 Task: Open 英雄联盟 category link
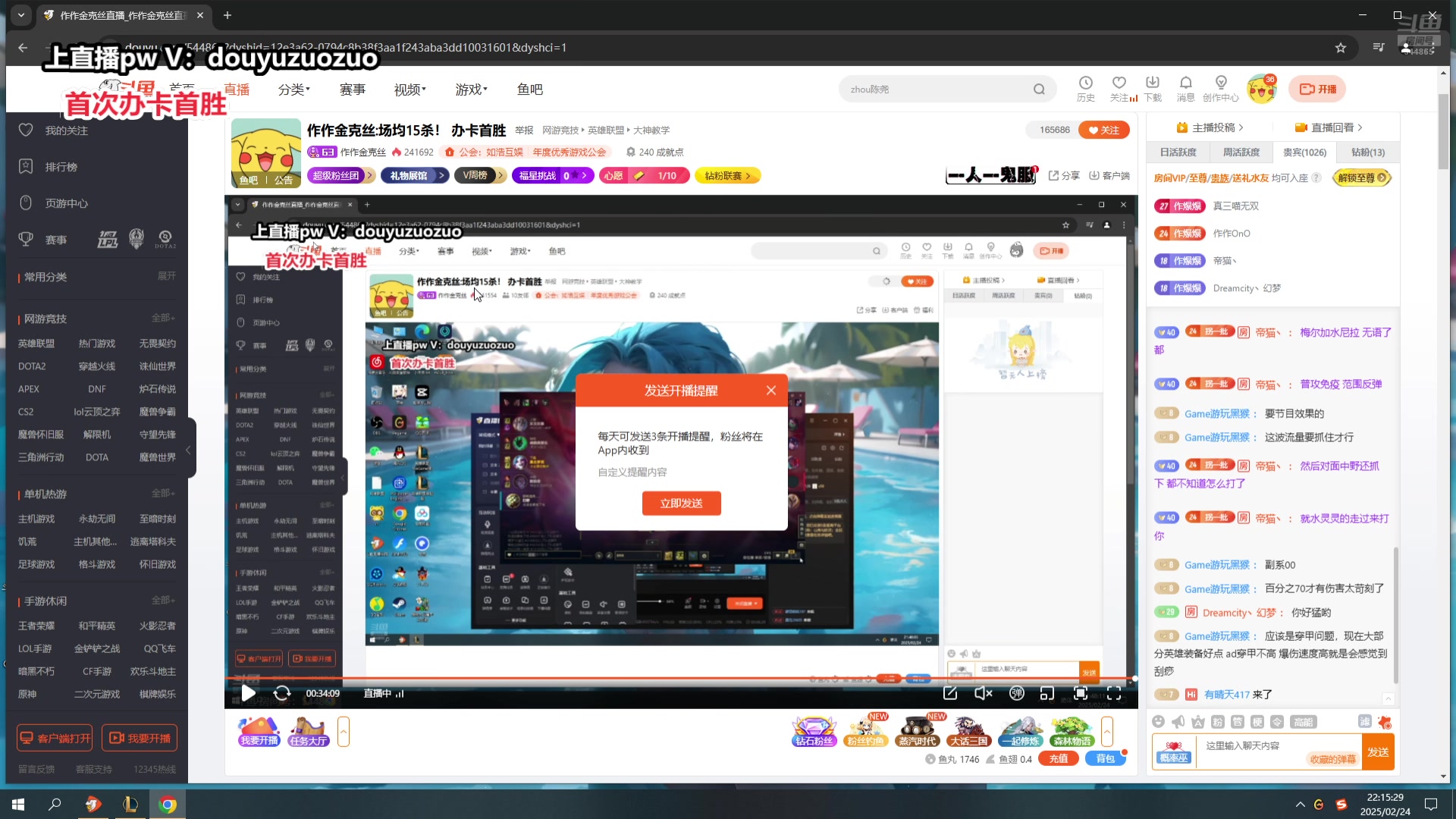(x=36, y=344)
